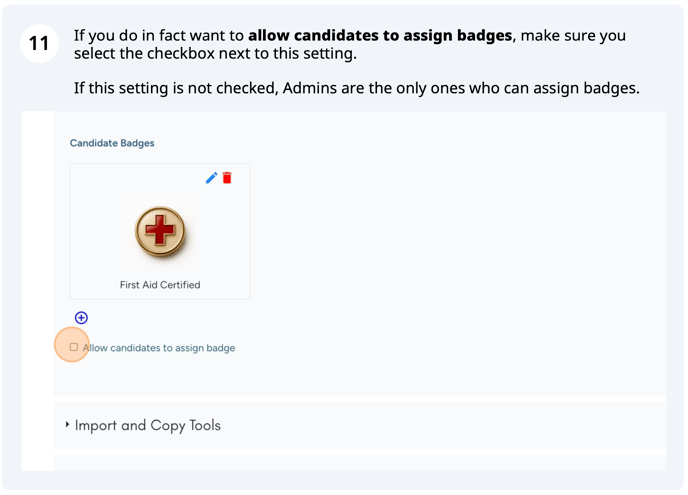Select the First Aid Certified badge name
Viewport: 688px width, 495px height.
pyautogui.click(x=160, y=285)
